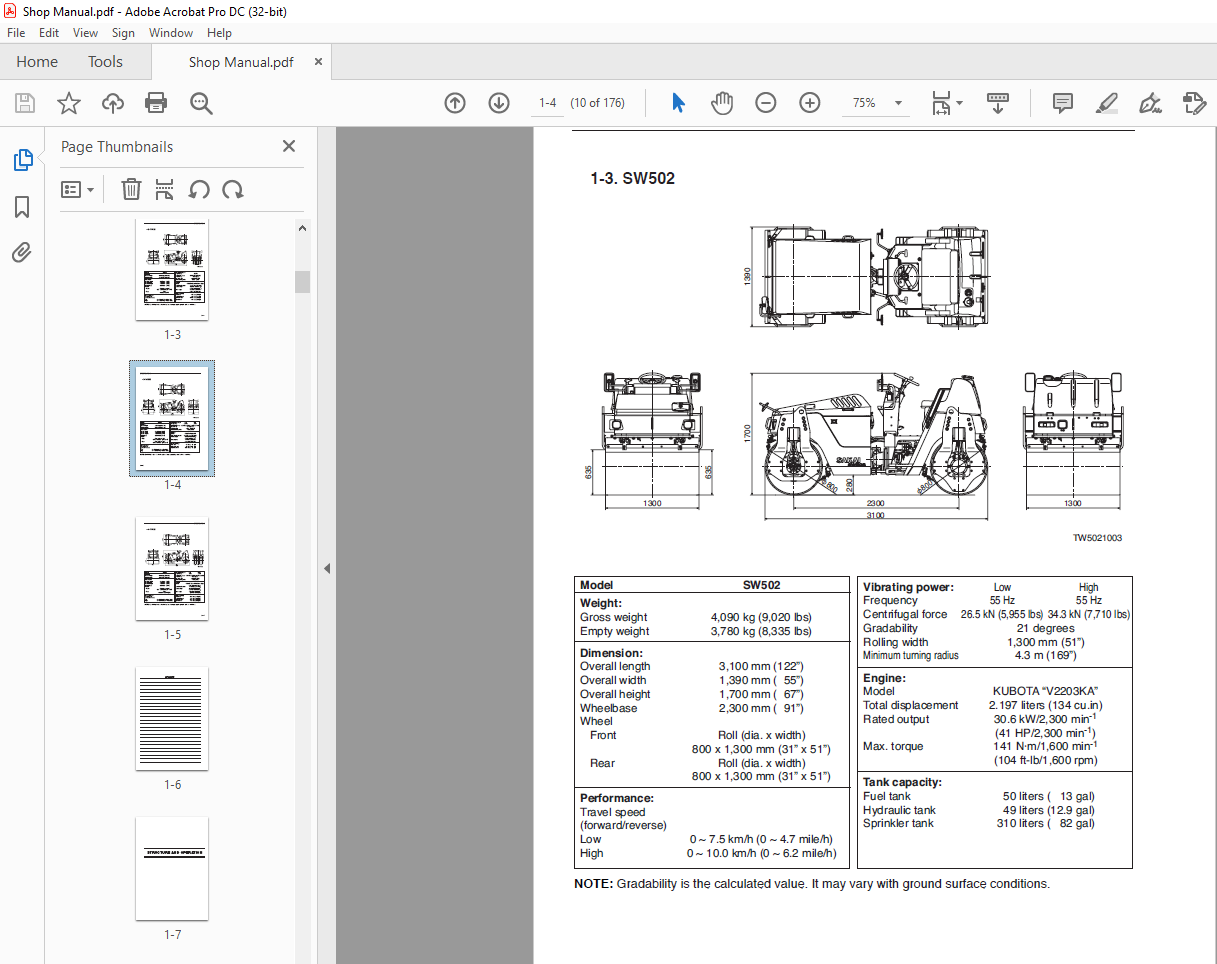1217x964 pixels.
Task: Open the Find text search tool
Action: pos(201,103)
